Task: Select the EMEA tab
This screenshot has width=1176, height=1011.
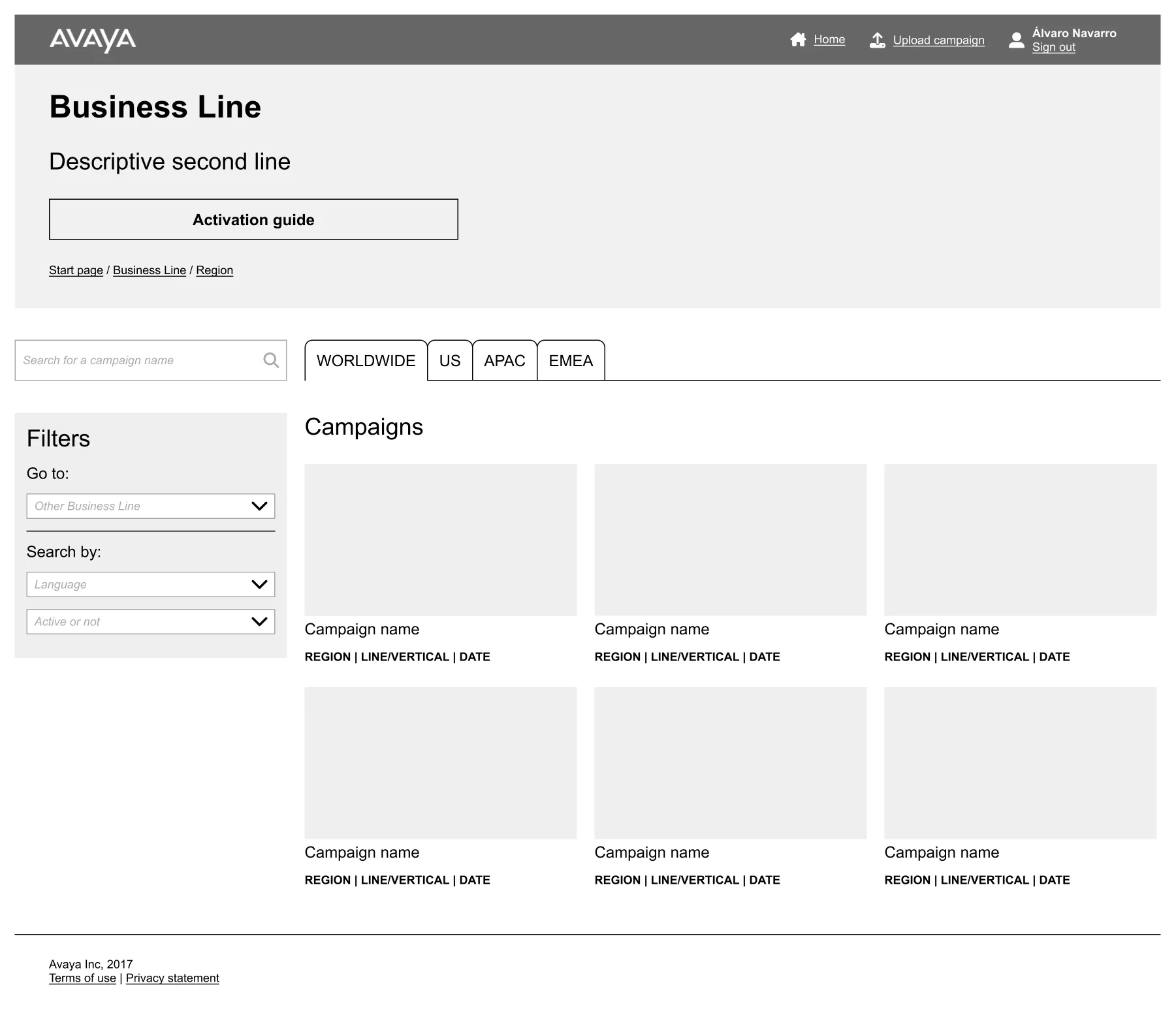Action: click(x=570, y=360)
